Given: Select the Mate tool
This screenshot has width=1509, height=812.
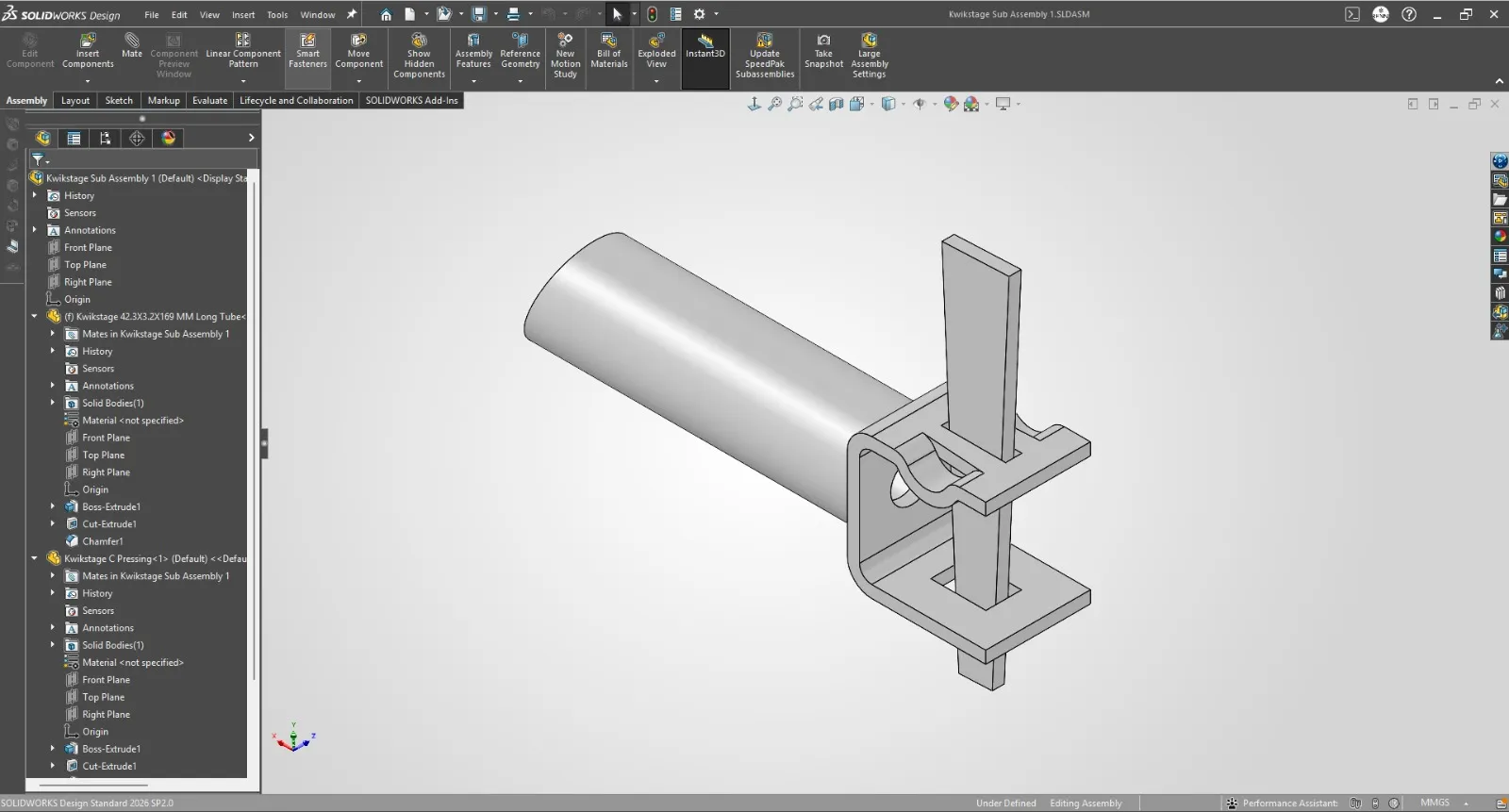Looking at the screenshot, I should coord(132,46).
